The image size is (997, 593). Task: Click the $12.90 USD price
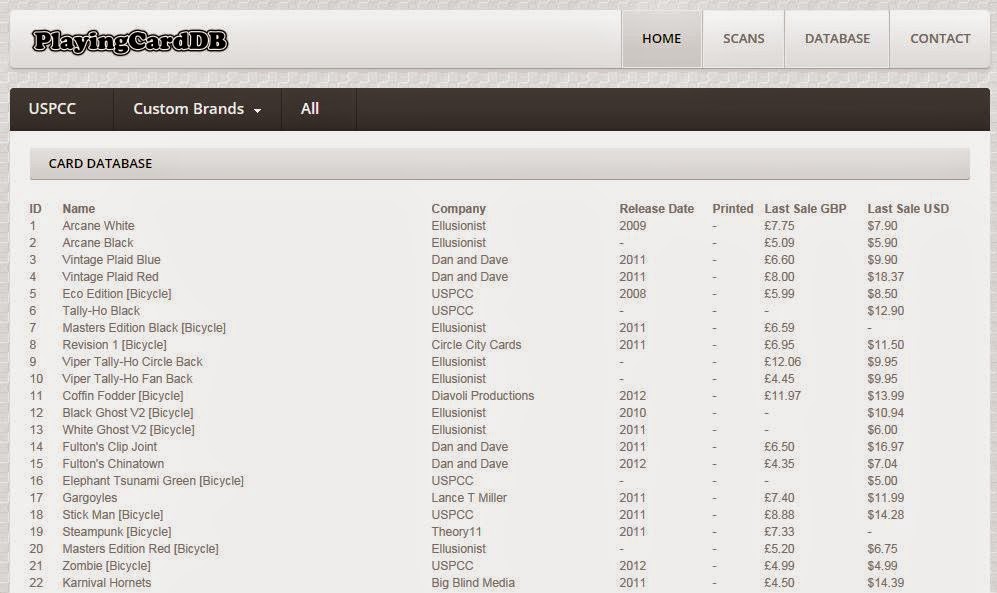tap(885, 311)
